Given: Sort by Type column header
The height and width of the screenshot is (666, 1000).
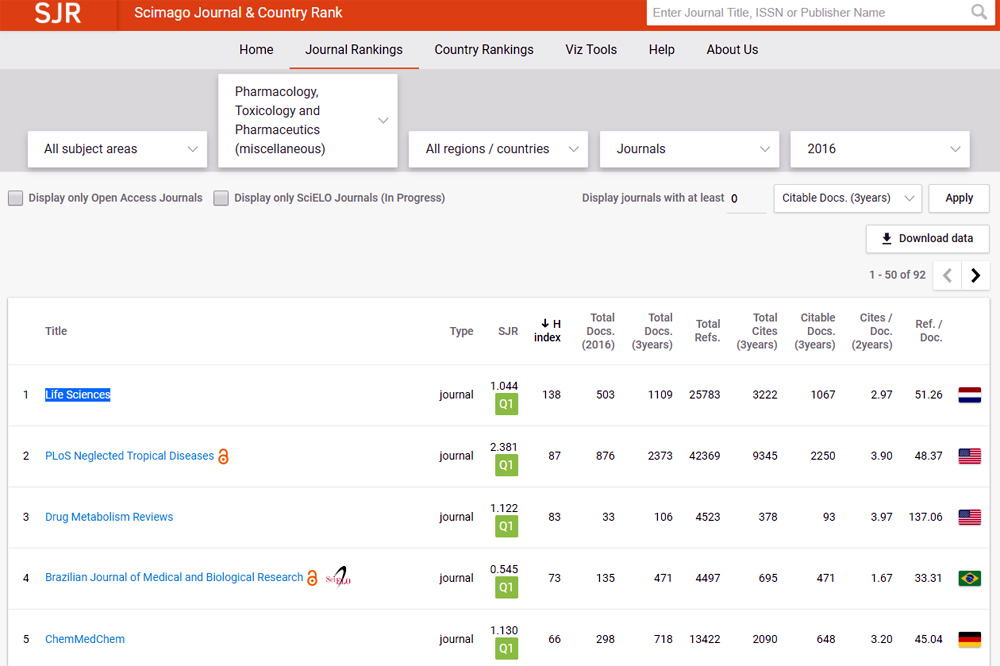Looking at the screenshot, I should [461, 331].
